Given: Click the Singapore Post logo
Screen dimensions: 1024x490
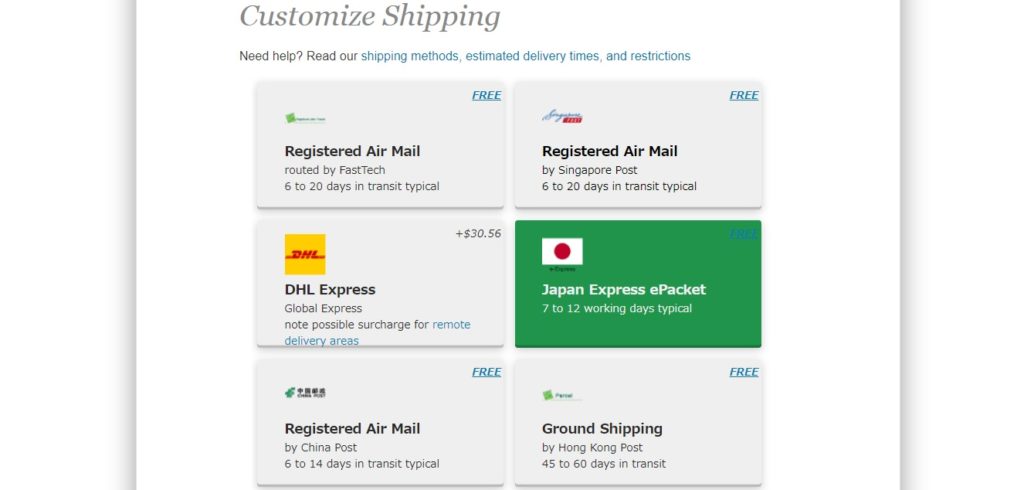Looking at the screenshot, I should (562, 116).
